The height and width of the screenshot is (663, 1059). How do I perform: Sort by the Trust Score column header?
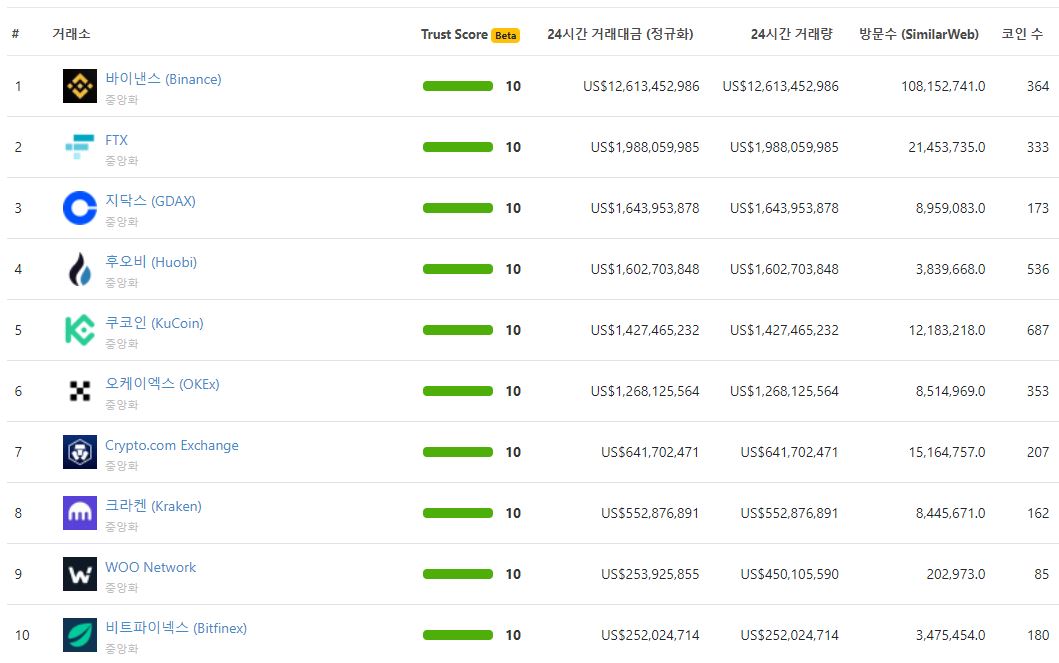[454, 34]
